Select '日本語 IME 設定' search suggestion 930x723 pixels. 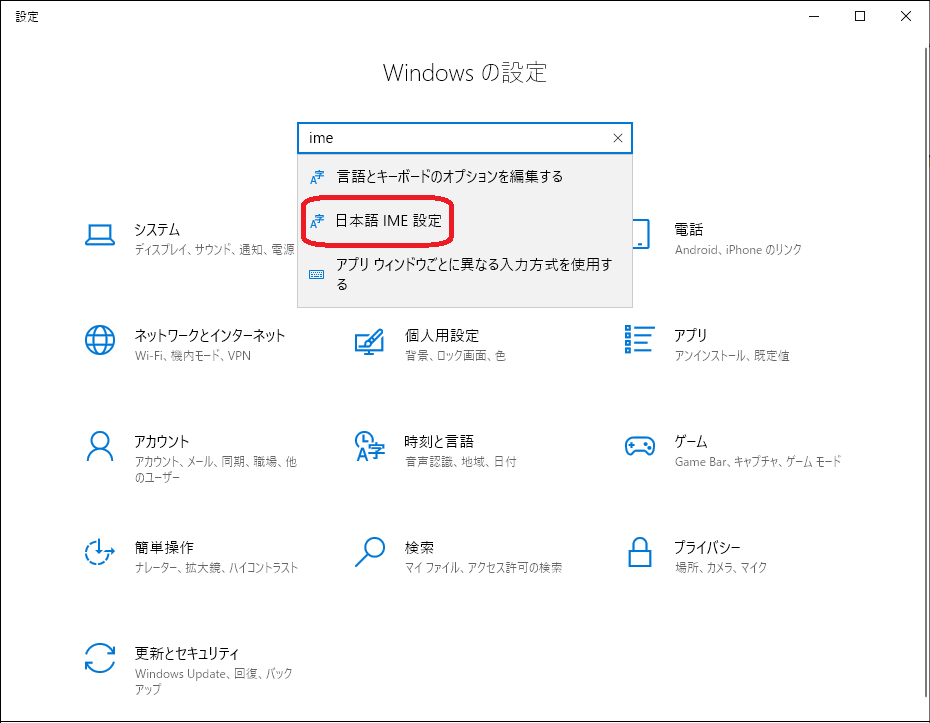388,220
